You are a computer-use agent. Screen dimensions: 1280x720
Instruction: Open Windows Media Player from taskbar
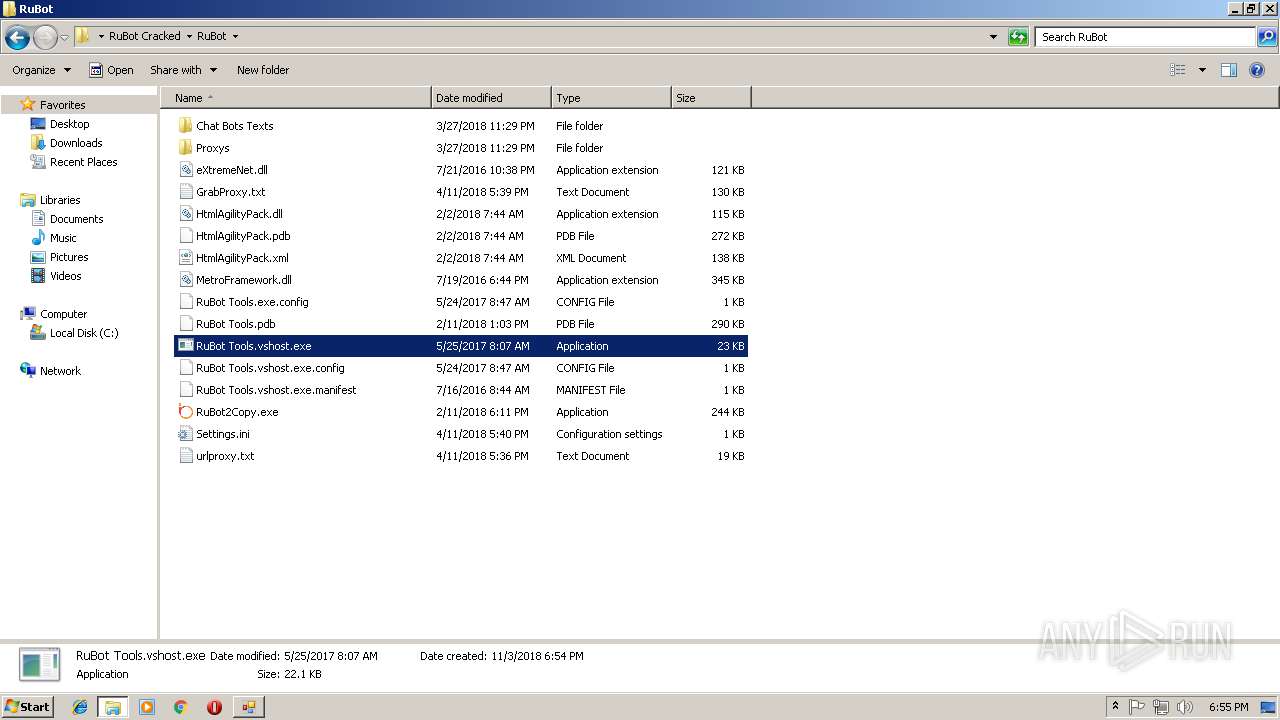(147, 707)
